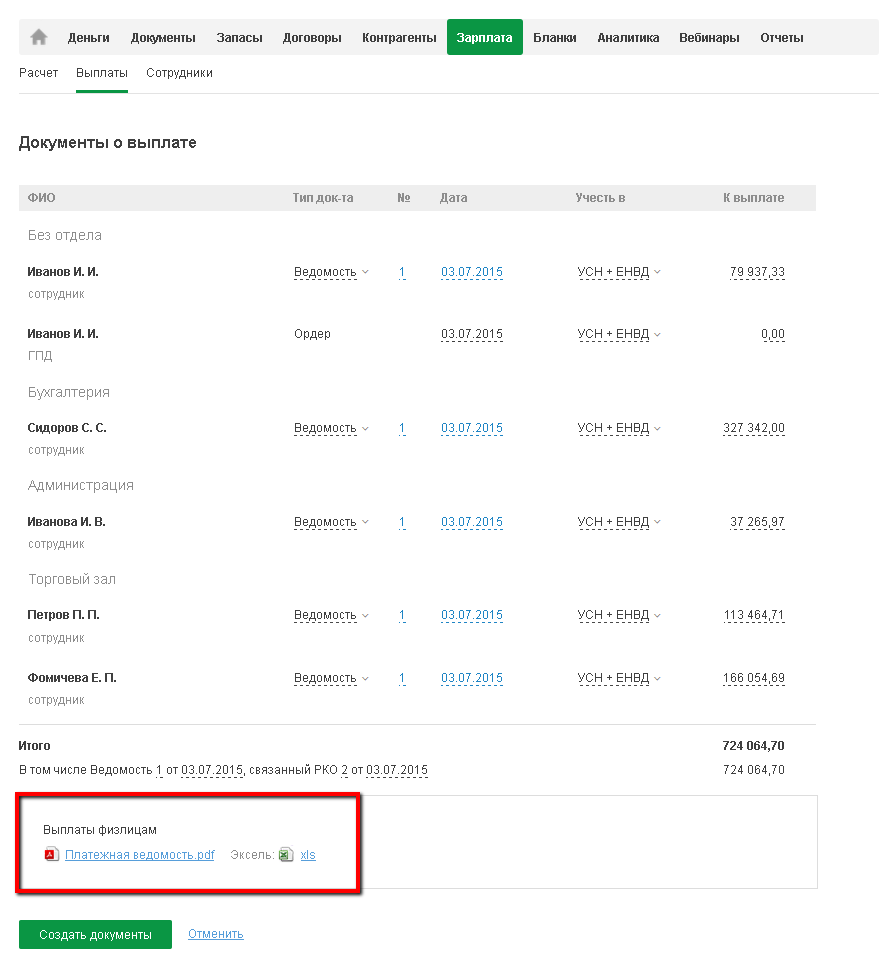The height and width of the screenshot is (961, 887).
Task: Open УСН + ЕНВД dropdown for Иванов ГПД row
Action: tap(619, 335)
